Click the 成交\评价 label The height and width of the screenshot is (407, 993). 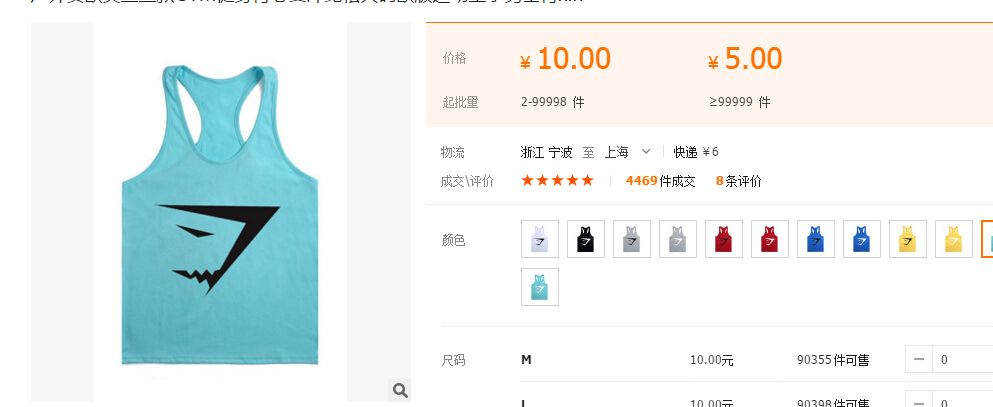click(467, 181)
